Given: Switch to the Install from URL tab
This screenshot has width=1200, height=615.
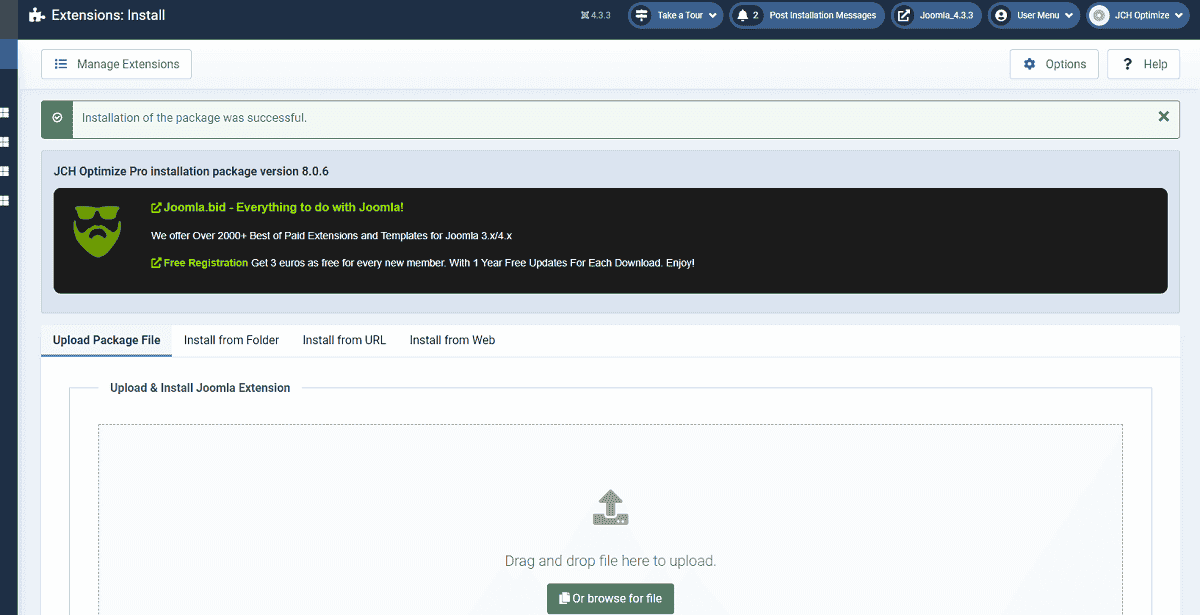Looking at the screenshot, I should 344,340.
